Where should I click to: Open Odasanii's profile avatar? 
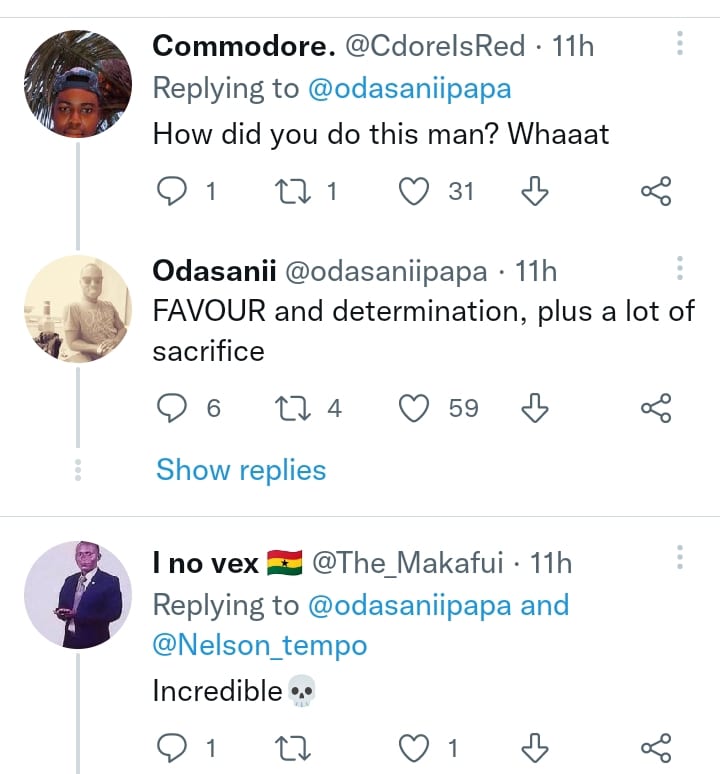coord(78,308)
